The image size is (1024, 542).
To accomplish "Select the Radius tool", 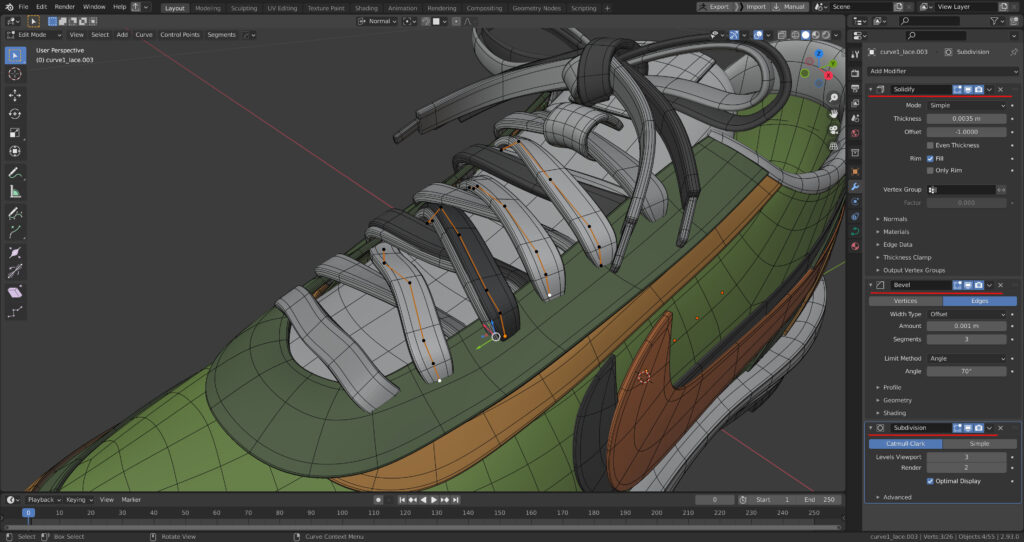I will pos(15,253).
